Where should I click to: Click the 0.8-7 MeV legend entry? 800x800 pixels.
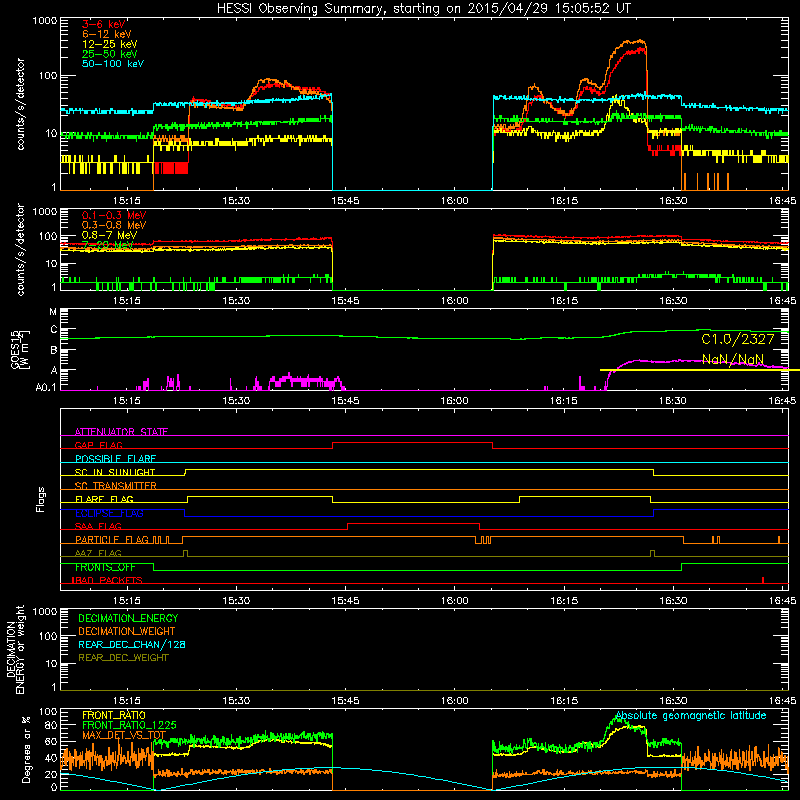tap(110, 235)
